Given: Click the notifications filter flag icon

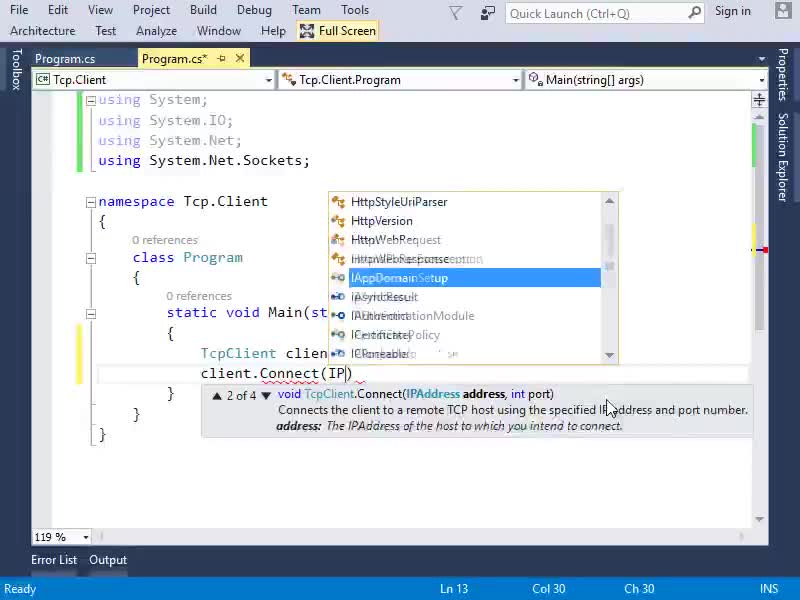Looking at the screenshot, I should coord(455,13).
